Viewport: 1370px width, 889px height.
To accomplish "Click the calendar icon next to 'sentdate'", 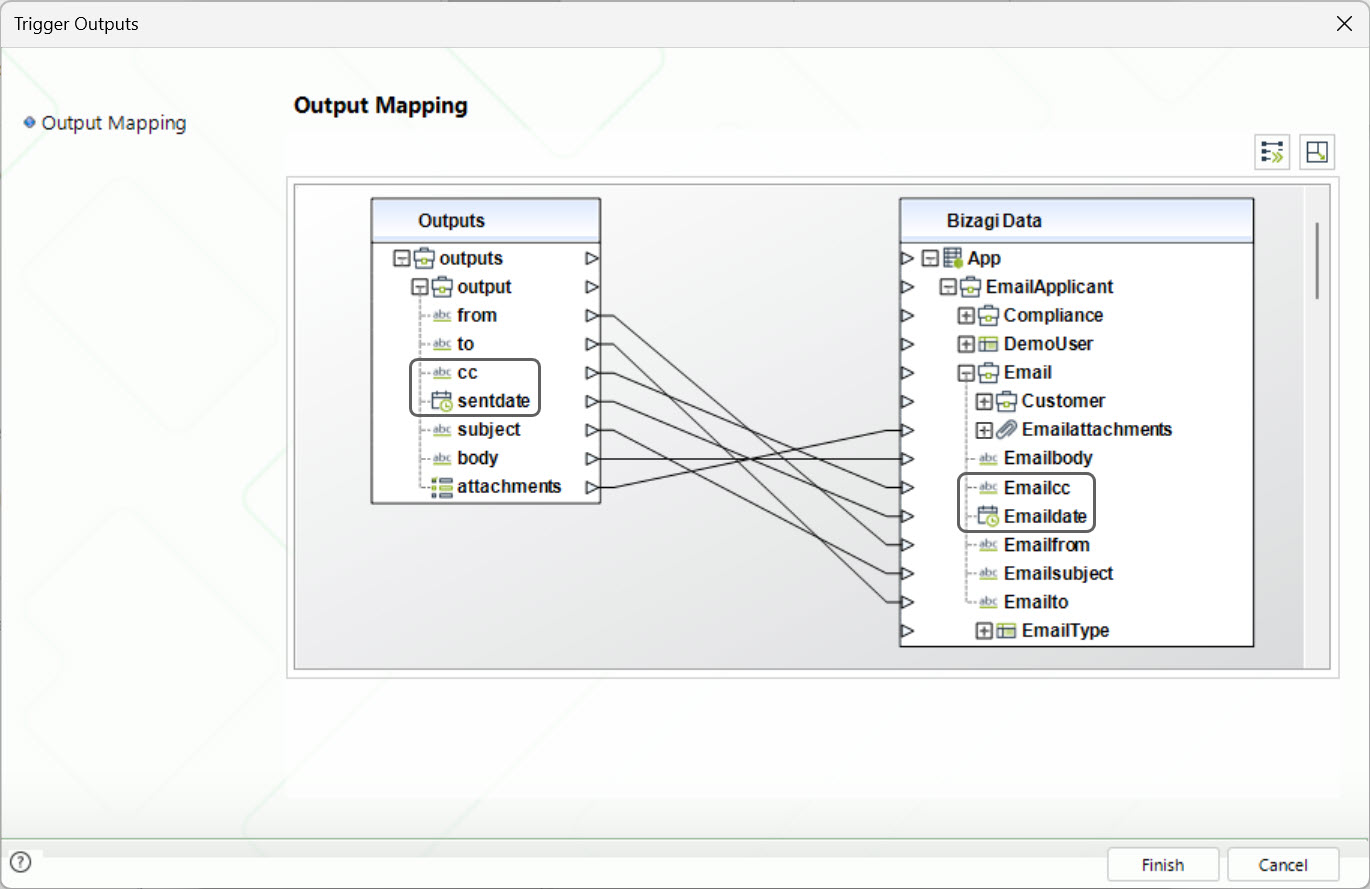I will (x=442, y=401).
